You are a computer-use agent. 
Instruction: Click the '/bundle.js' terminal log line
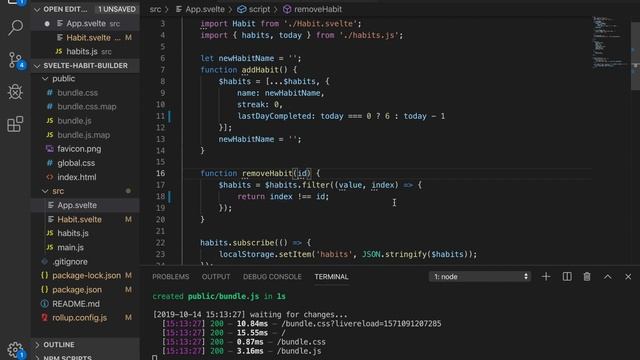(241, 351)
